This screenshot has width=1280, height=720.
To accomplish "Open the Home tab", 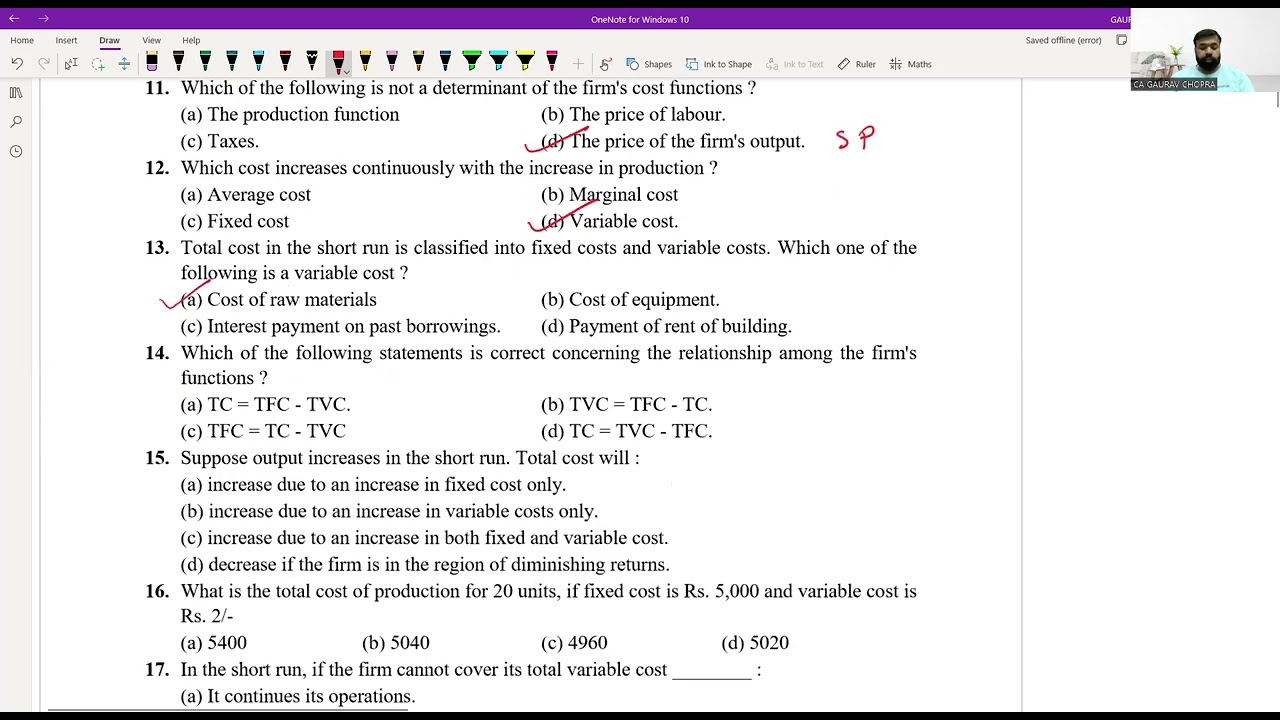I will pos(22,40).
